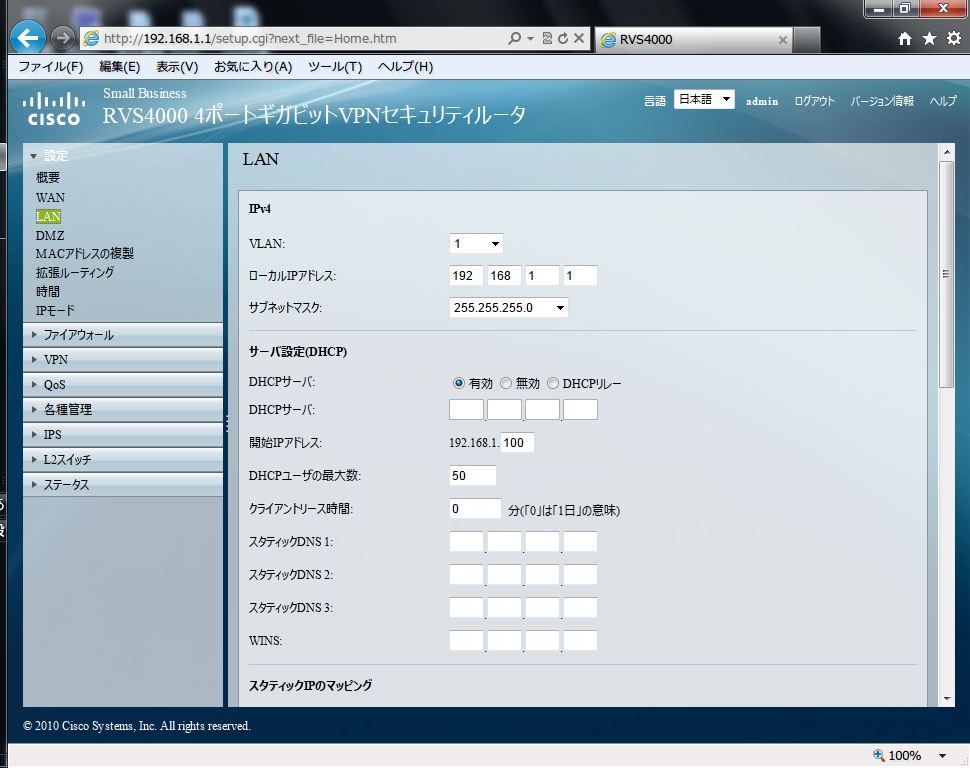The height and width of the screenshot is (768, 970).
Task: Click the compatibility view icon in address bar
Action: tap(547, 38)
